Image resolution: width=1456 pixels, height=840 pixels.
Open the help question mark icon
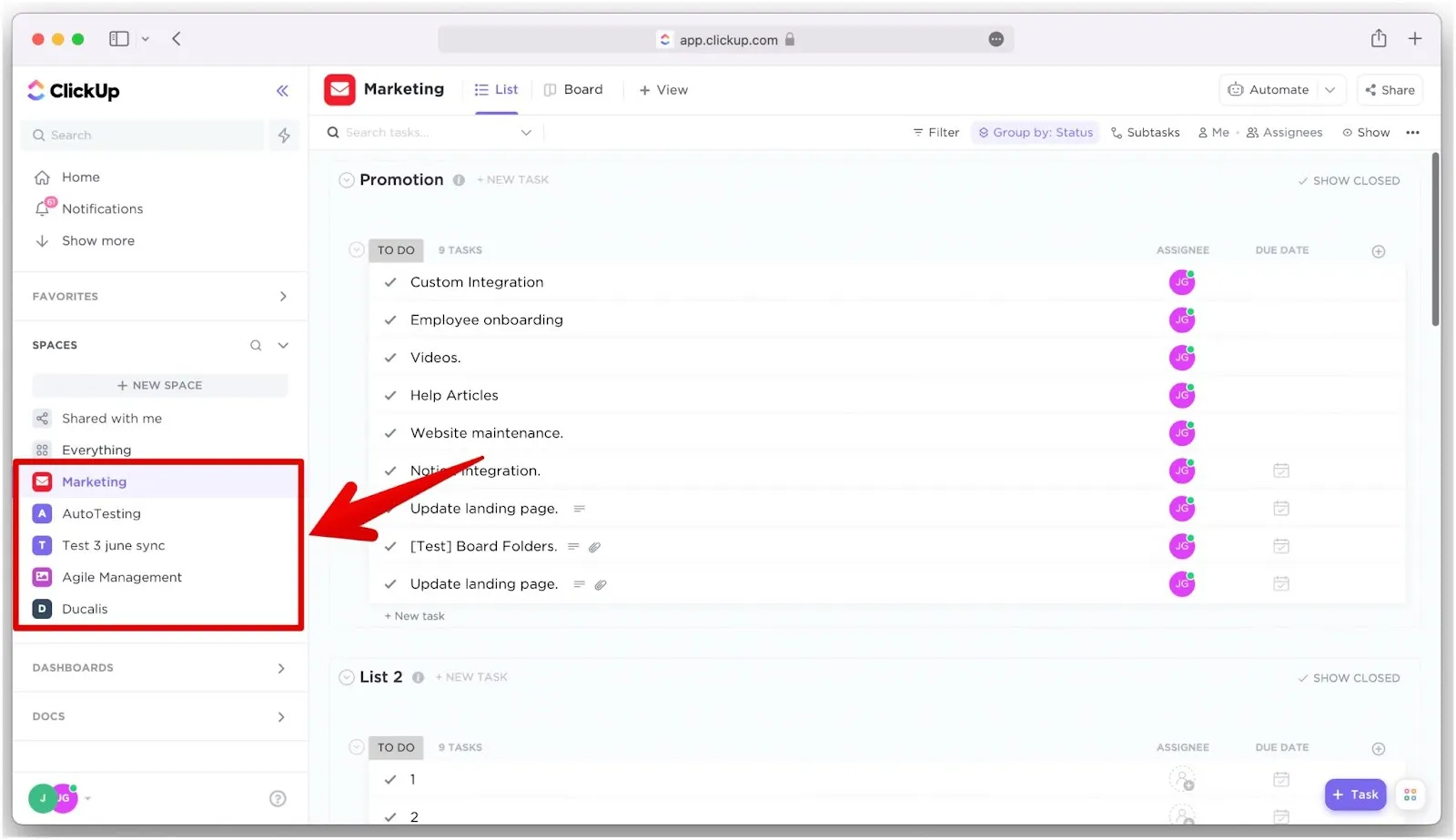click(x=278, y=799)
